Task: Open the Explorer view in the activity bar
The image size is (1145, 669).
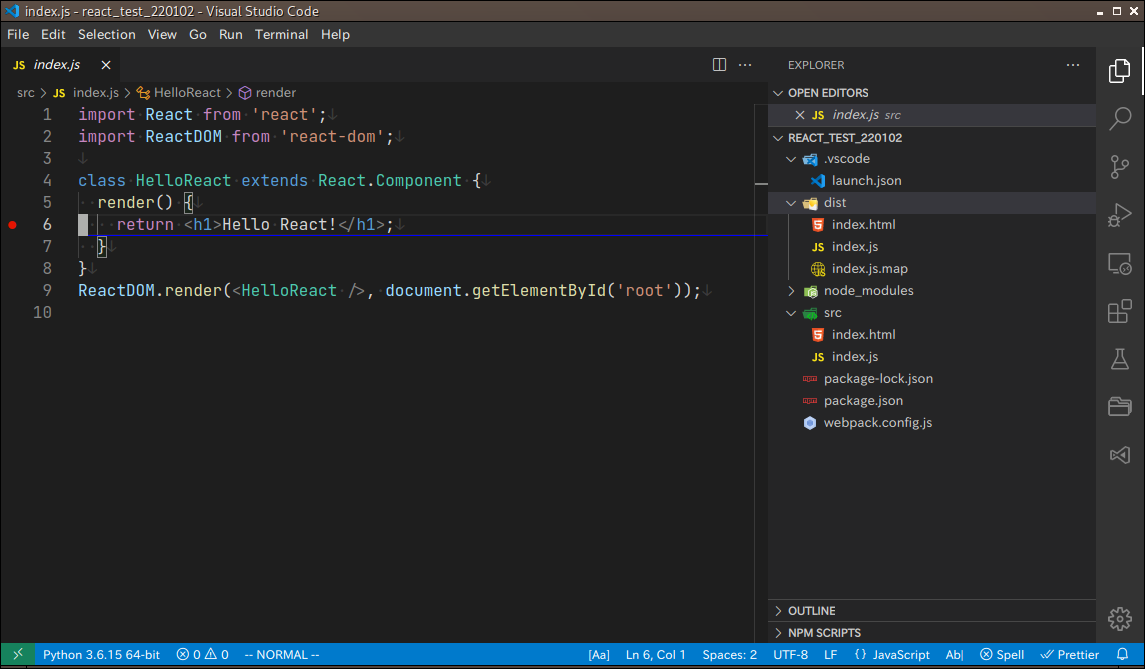Action: pyautogui.click(x=1119, y=71)
